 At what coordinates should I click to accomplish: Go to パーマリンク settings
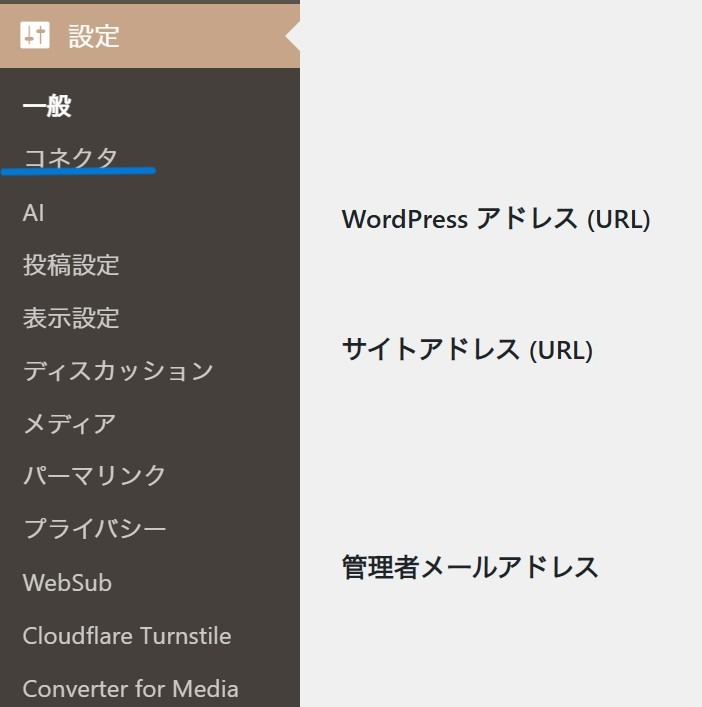[x=94, y=476]
